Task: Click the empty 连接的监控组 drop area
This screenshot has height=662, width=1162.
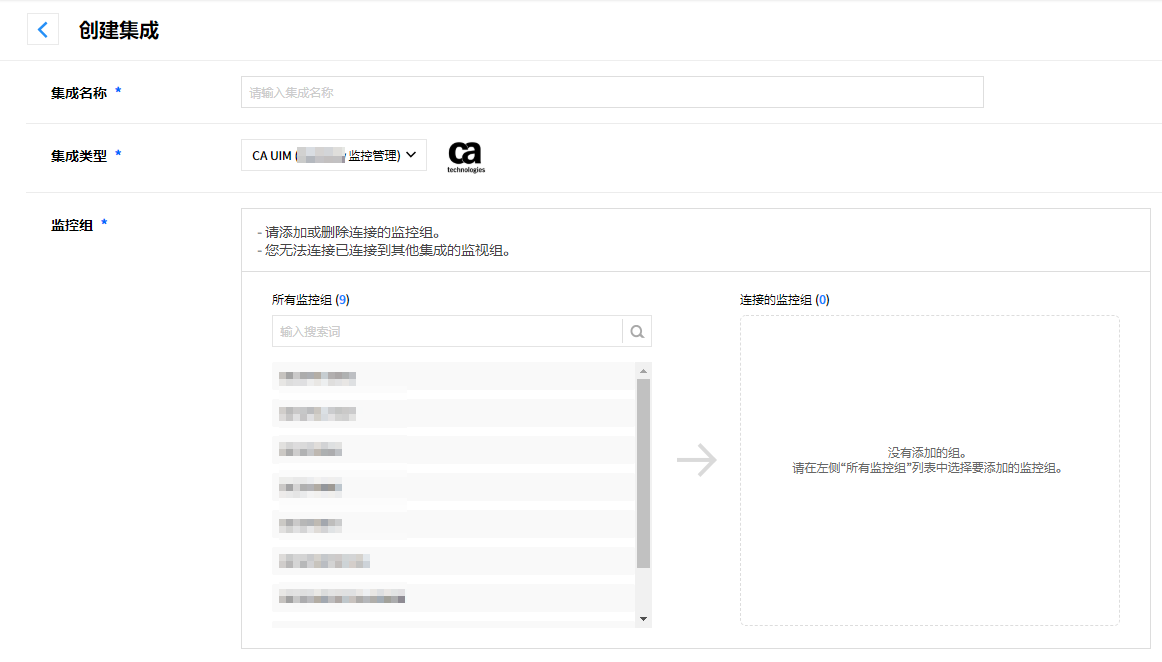Action: click(x=929, y=470)
